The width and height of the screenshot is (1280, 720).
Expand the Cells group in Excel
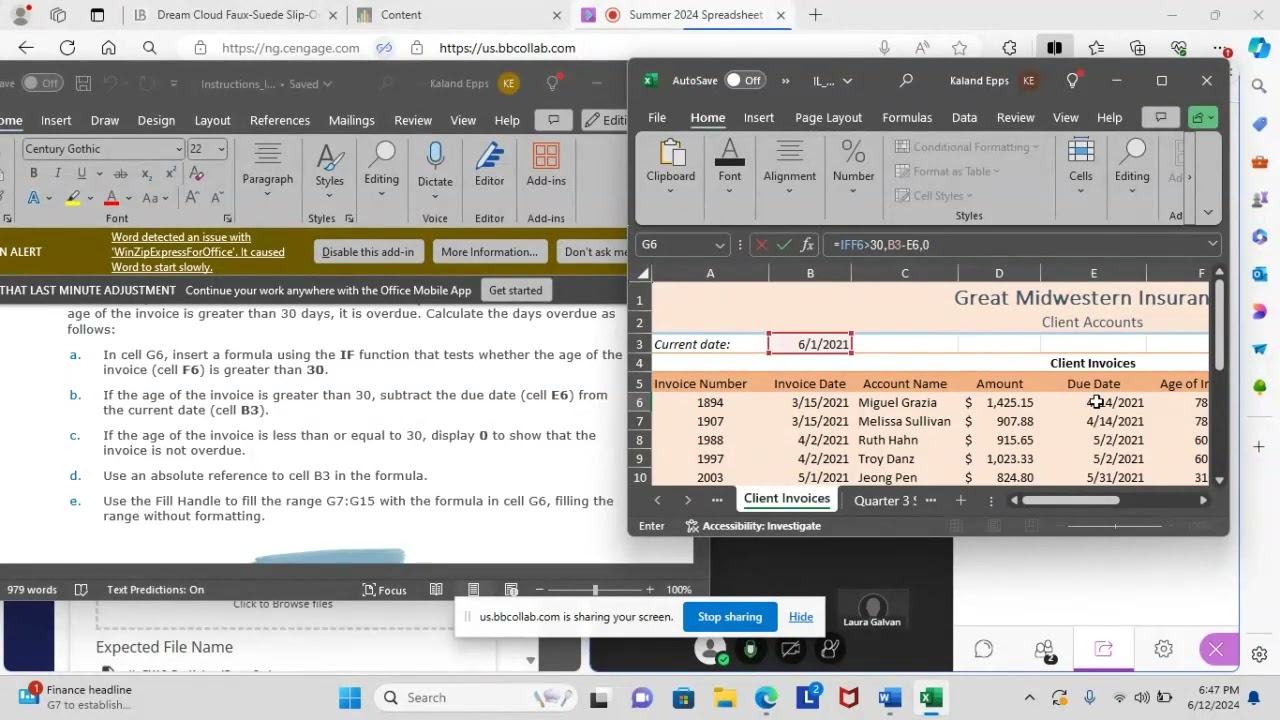[1081, 165]
